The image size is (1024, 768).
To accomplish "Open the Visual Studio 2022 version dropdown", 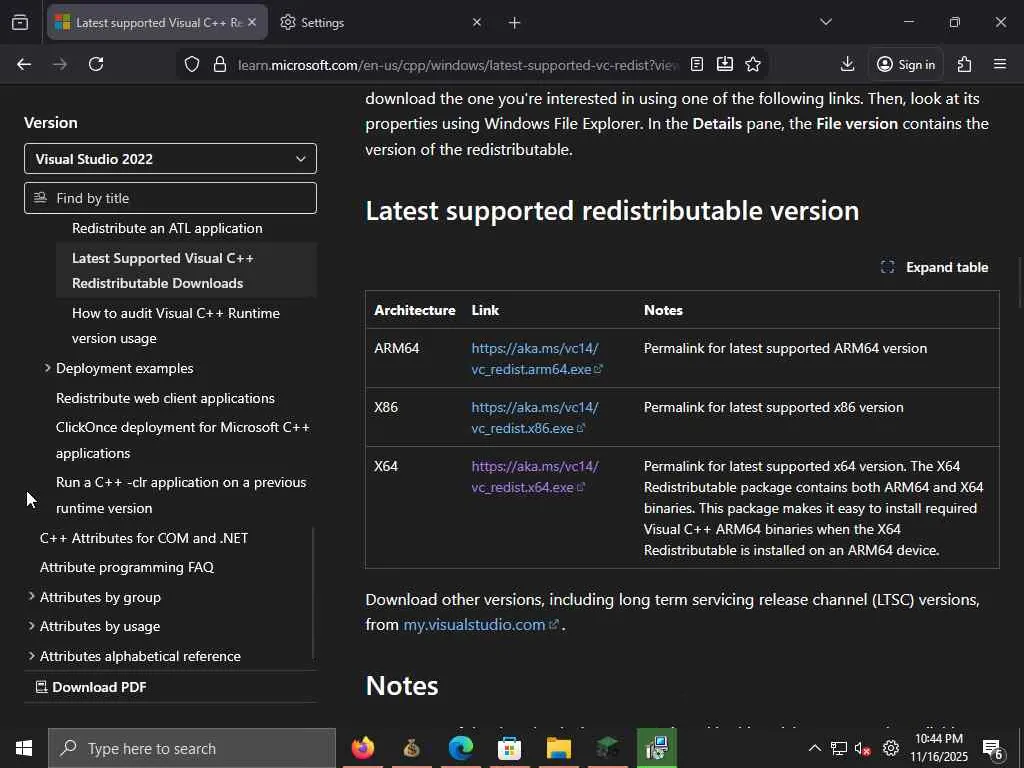I will click(170, 159).
